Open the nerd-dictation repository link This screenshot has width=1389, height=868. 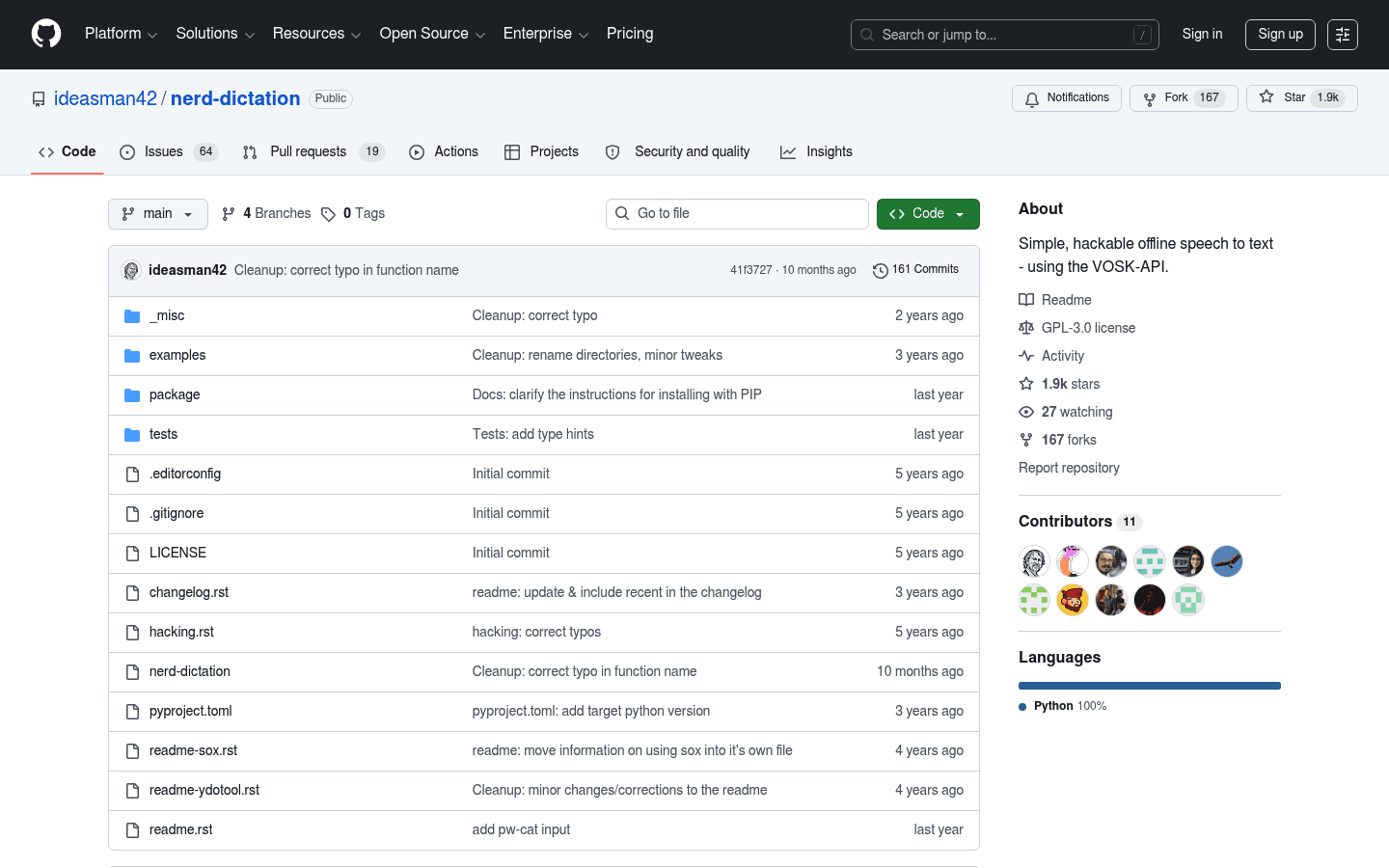(235, 98)
